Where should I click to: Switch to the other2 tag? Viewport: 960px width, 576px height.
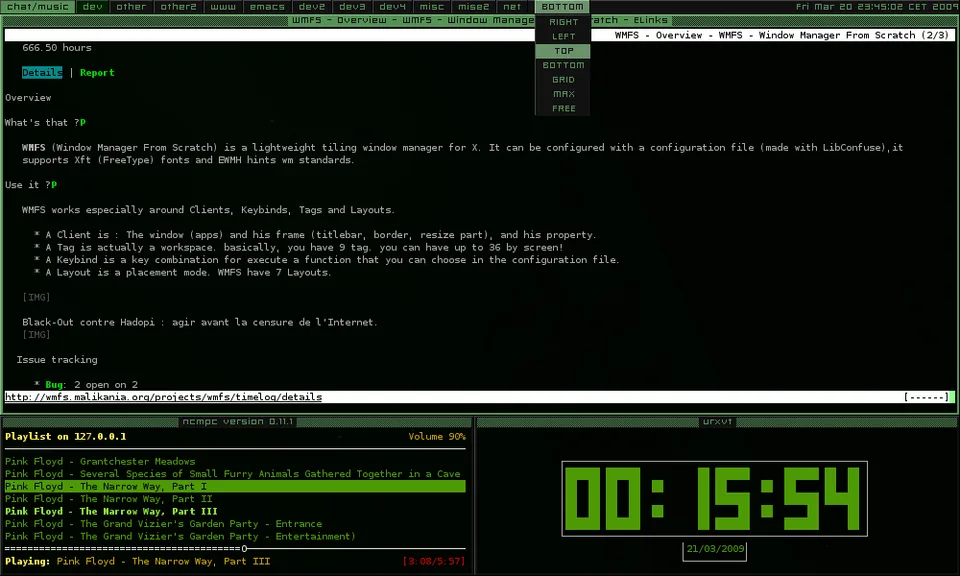178,7
